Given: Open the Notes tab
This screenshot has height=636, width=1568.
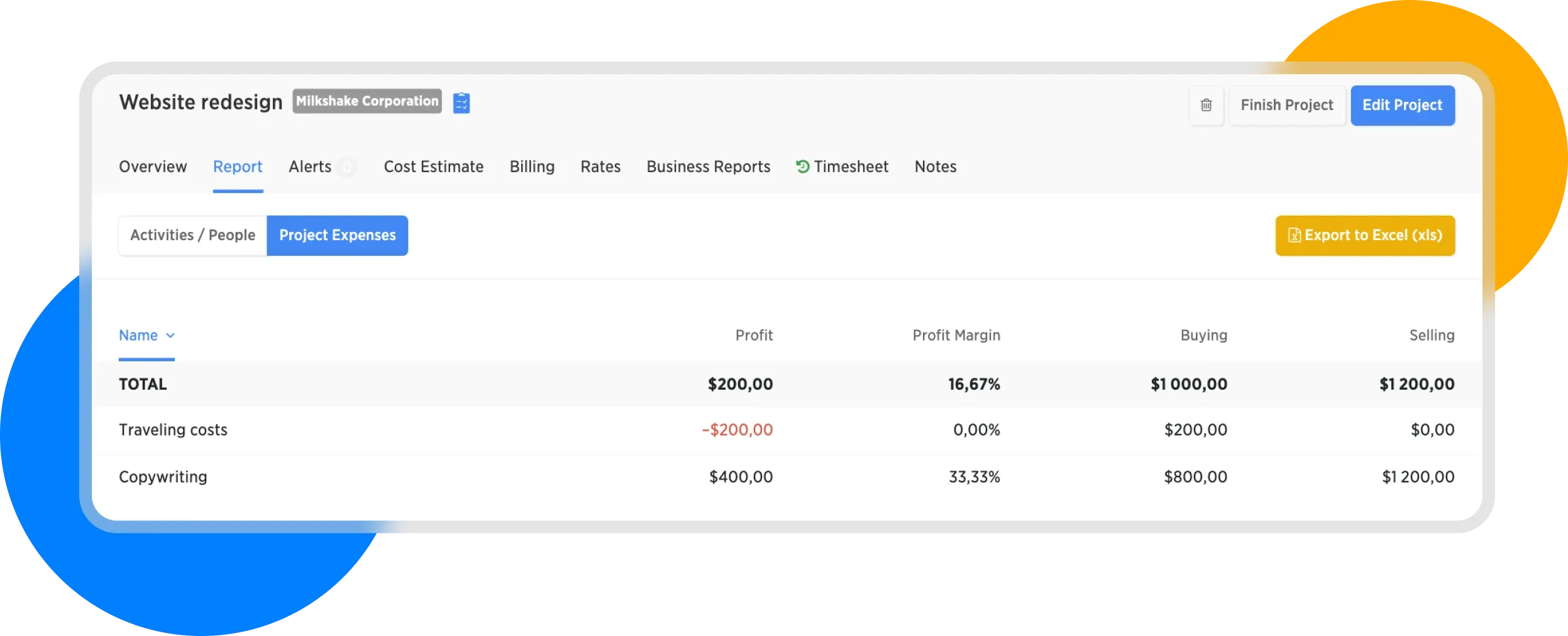Looking at the screenshot, I should [935, 167].
